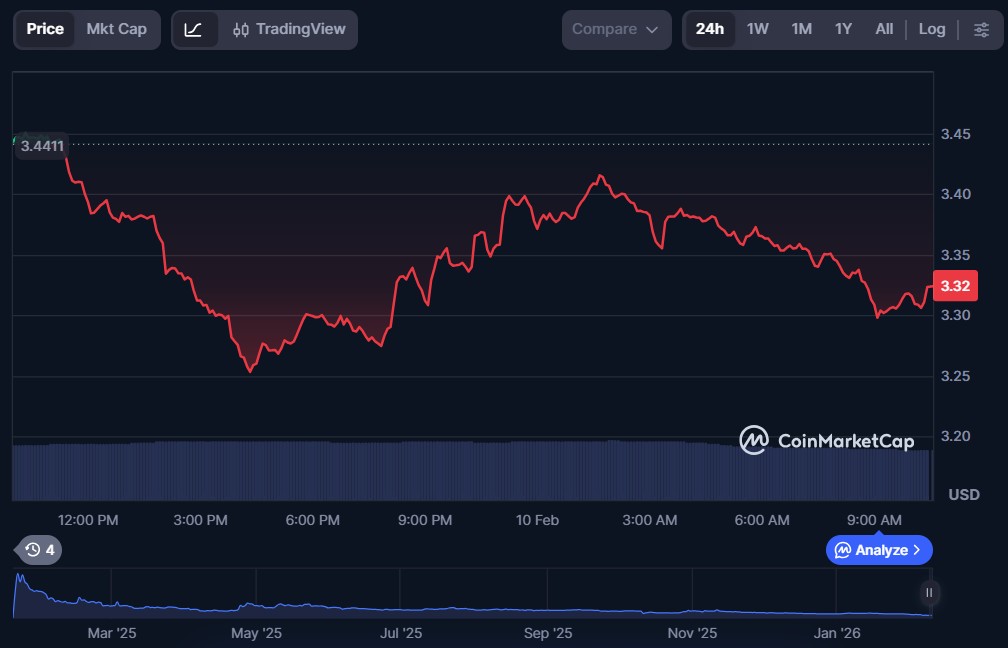Select the 1M time range

point(801,29)
